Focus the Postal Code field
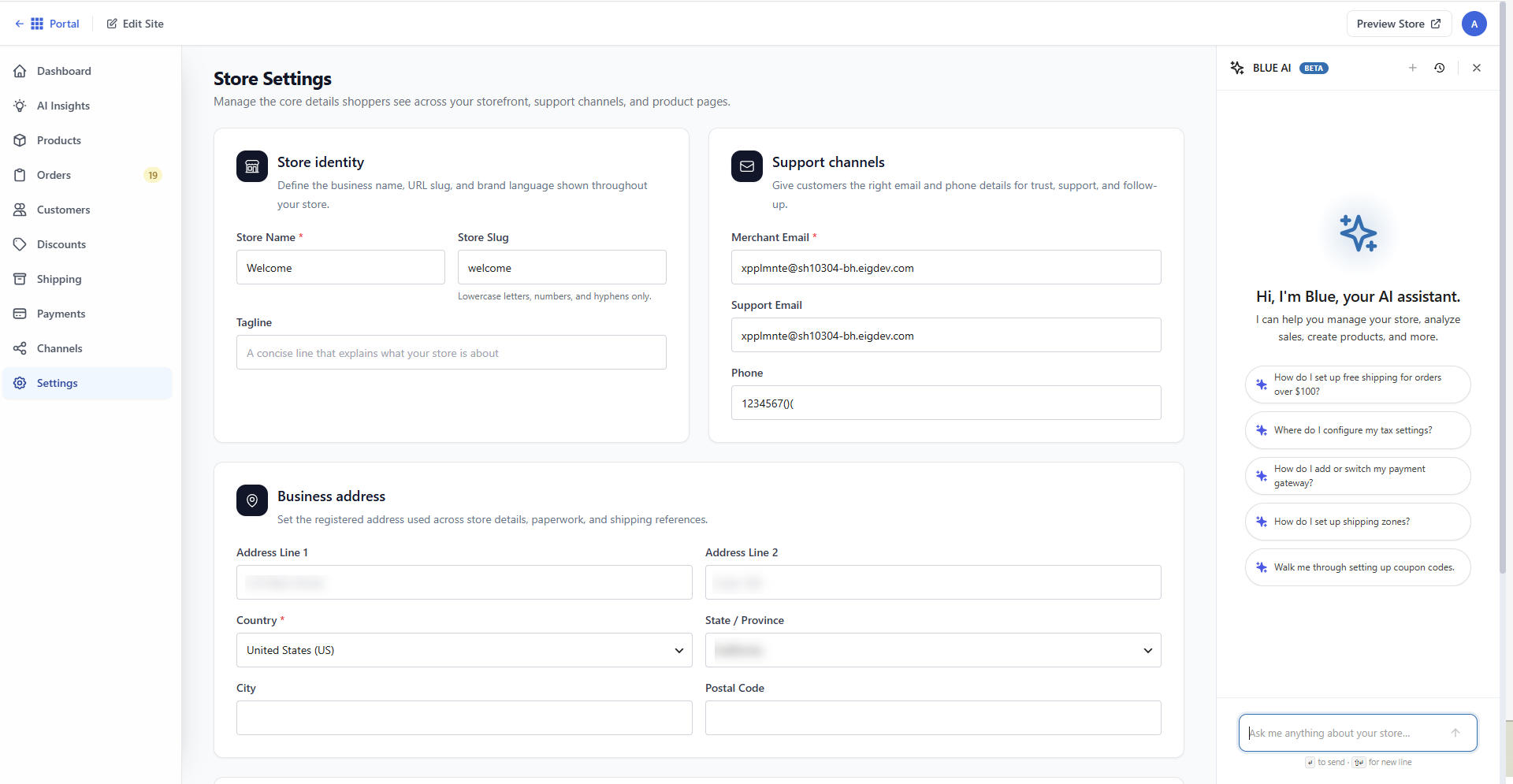1513x784 pixels. (x=933, y=718)
